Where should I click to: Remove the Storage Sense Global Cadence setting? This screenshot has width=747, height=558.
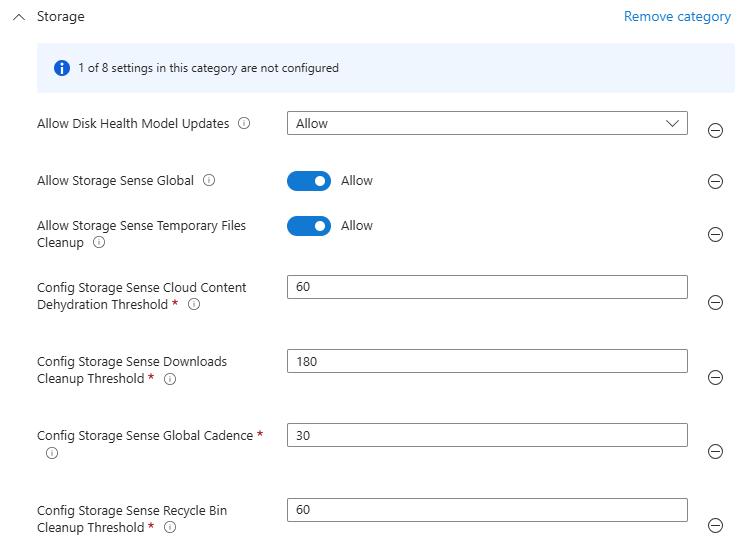pos(715,451)
